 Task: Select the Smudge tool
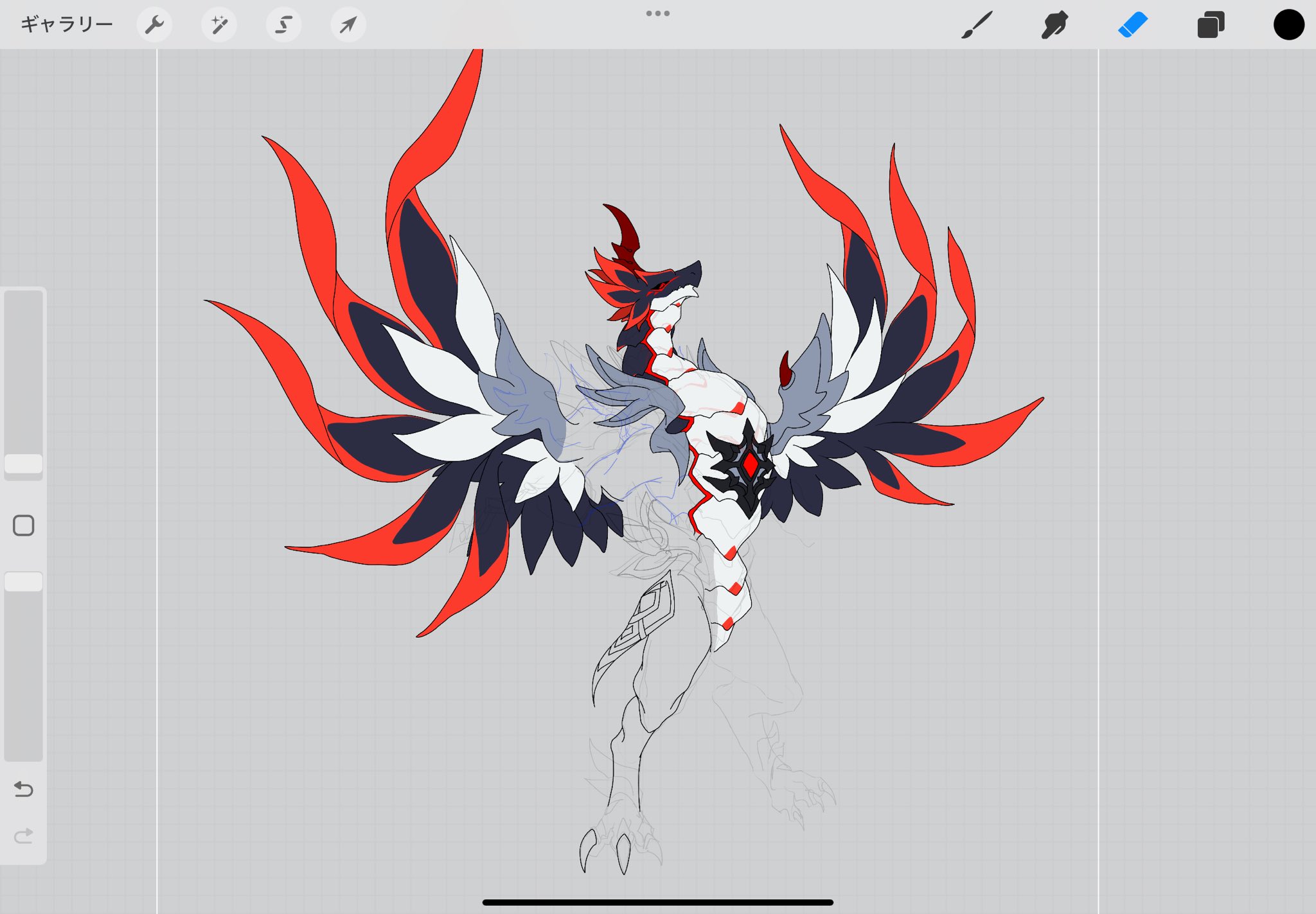[1054, 24]
